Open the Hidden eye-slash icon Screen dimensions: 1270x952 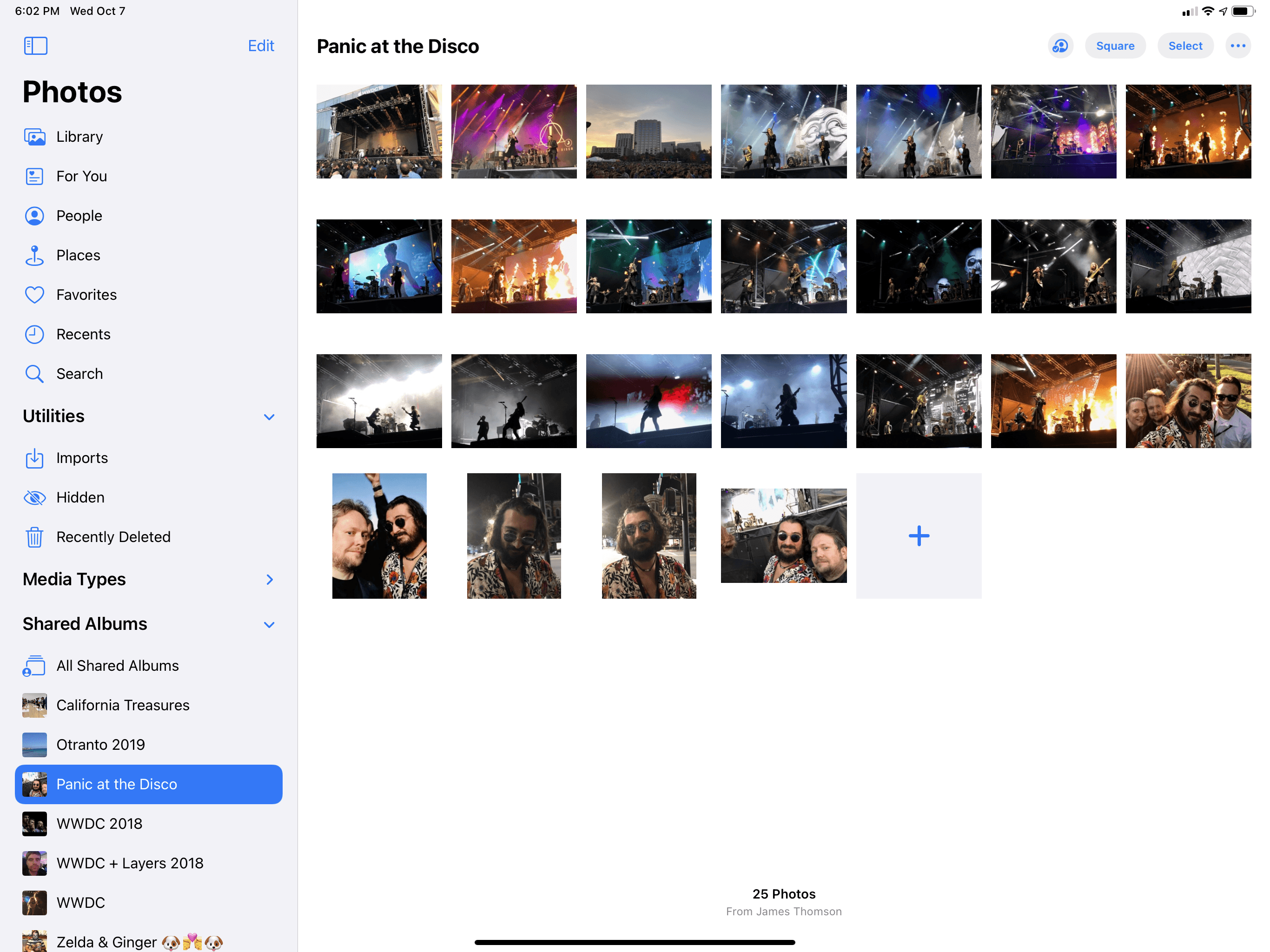34,498
